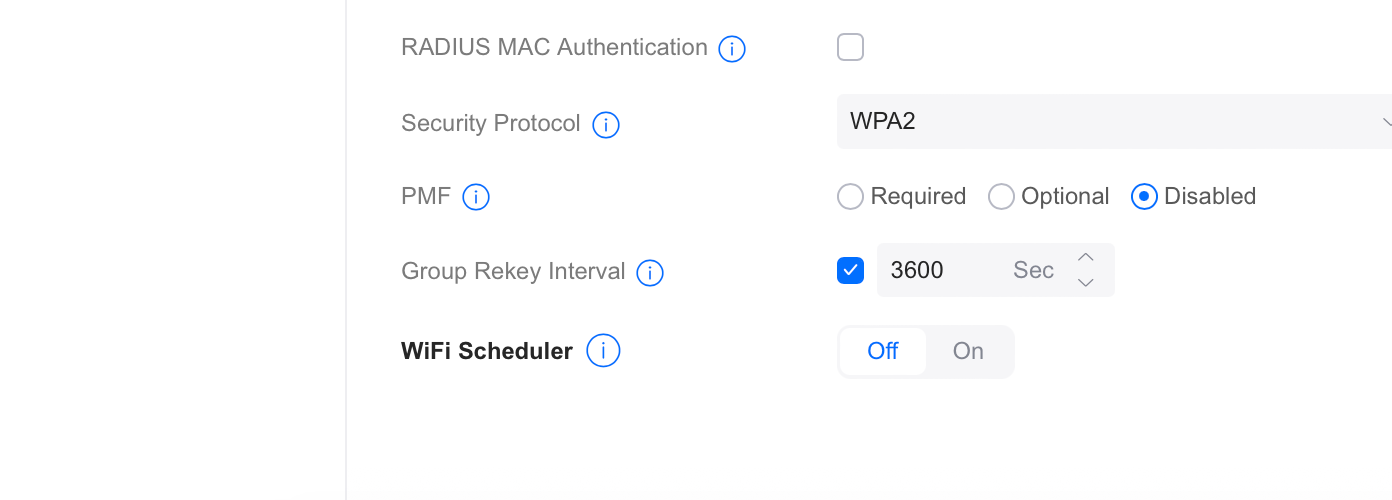Screen dimensions: 1392x500
Task: Enable the RADIUS MAC Authentication checkbox
Action: coord(850,47)
